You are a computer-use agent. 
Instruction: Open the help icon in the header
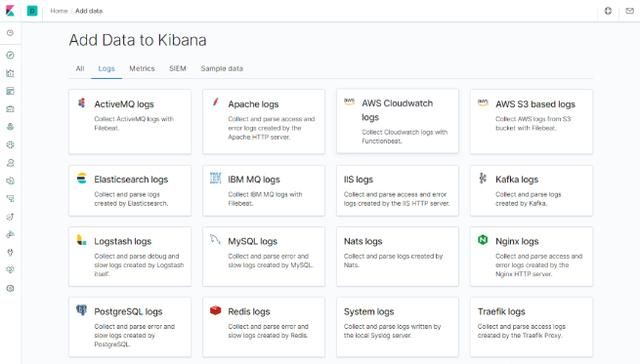pos(608,11)
